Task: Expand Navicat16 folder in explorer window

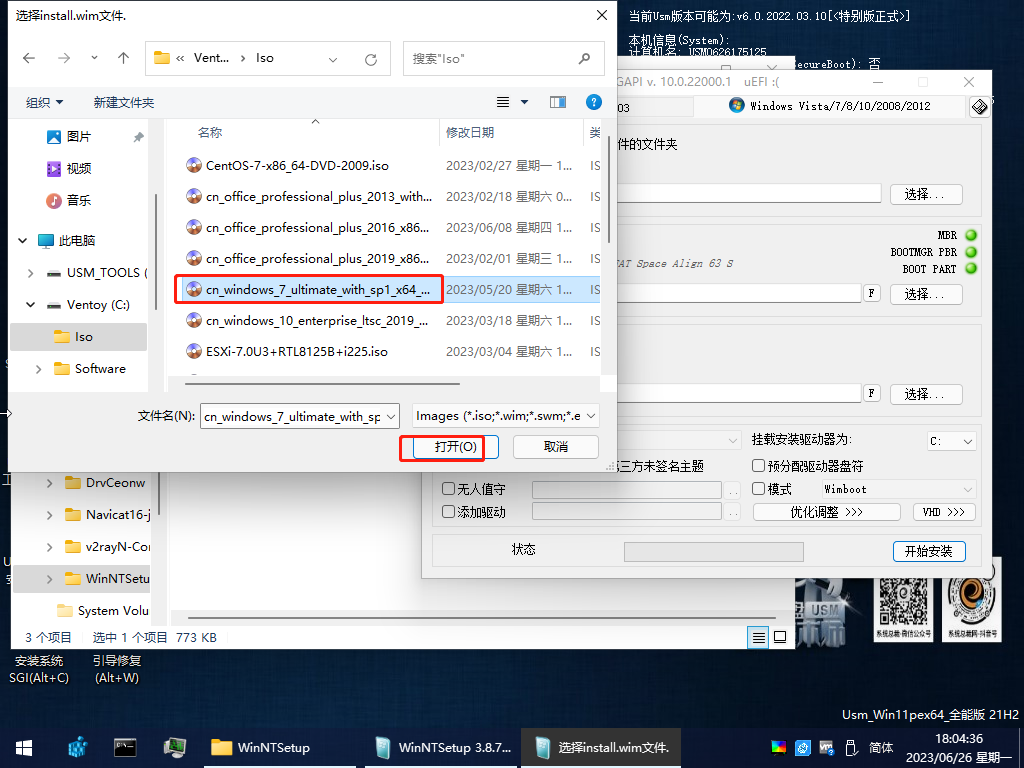Action: pos(50,515)
